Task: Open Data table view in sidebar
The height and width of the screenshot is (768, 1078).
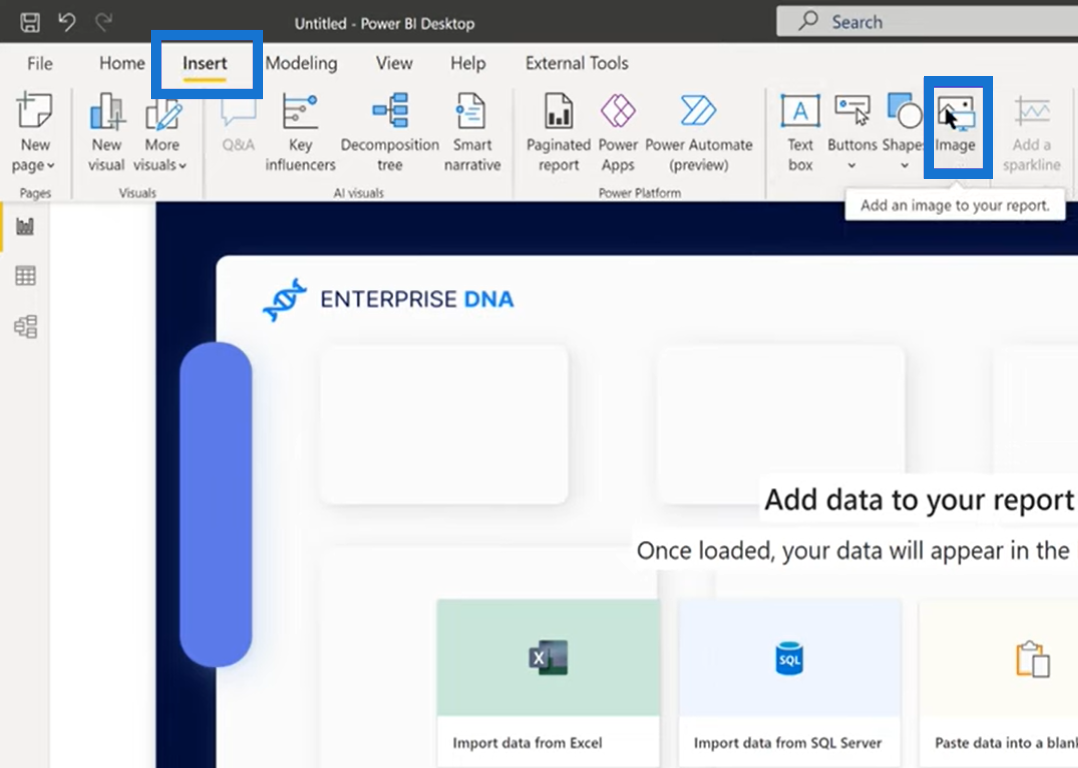Action: click(25, 276)
